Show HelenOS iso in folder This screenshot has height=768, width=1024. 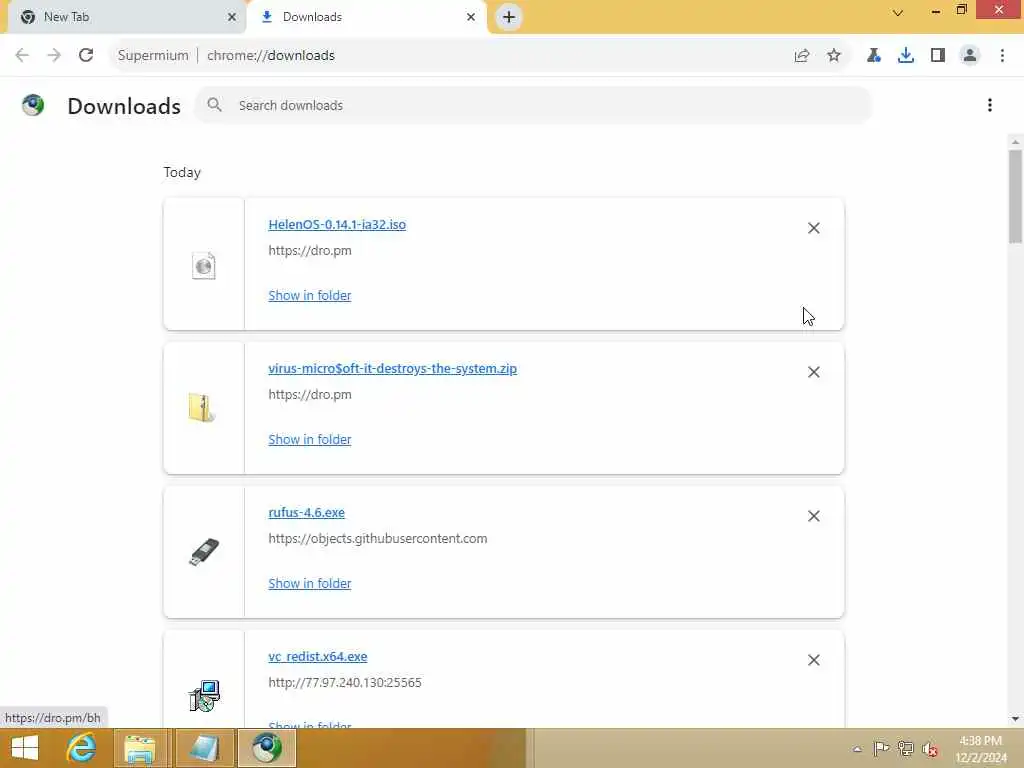tap(310, 295)
